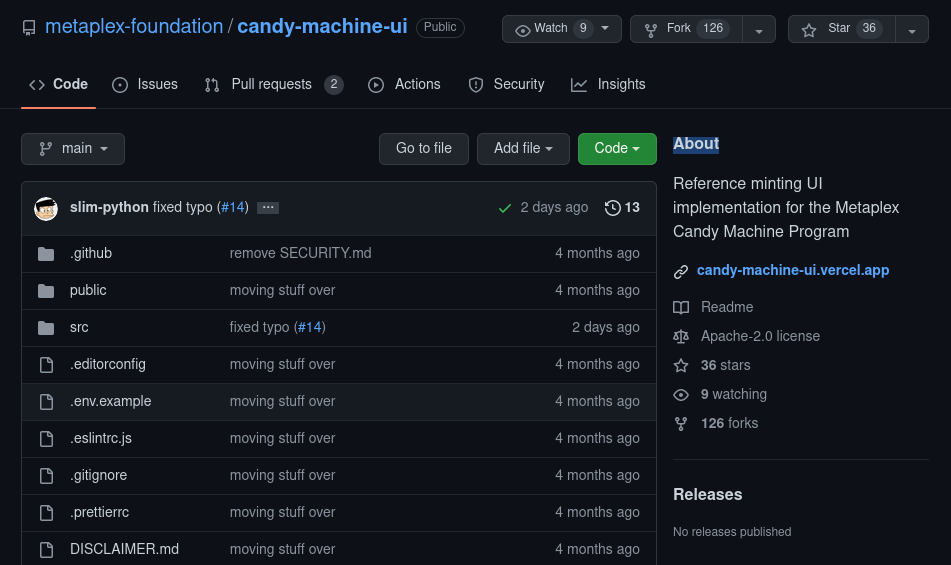Click the slim-python user avatar
The width and height of the screenshot is (951, 565).
click(x=46, y=208)
